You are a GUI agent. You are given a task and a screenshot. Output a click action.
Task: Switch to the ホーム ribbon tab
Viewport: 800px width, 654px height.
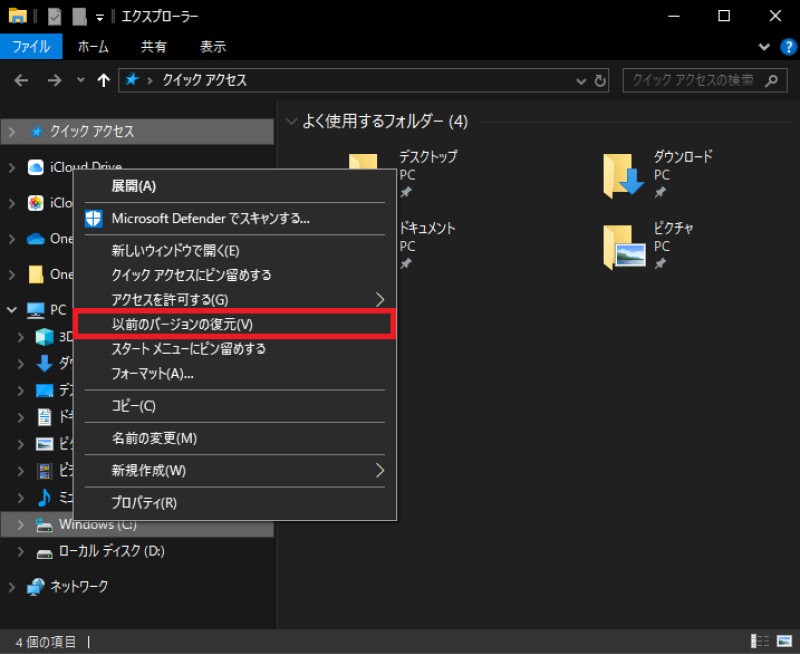tap(93, 46)
